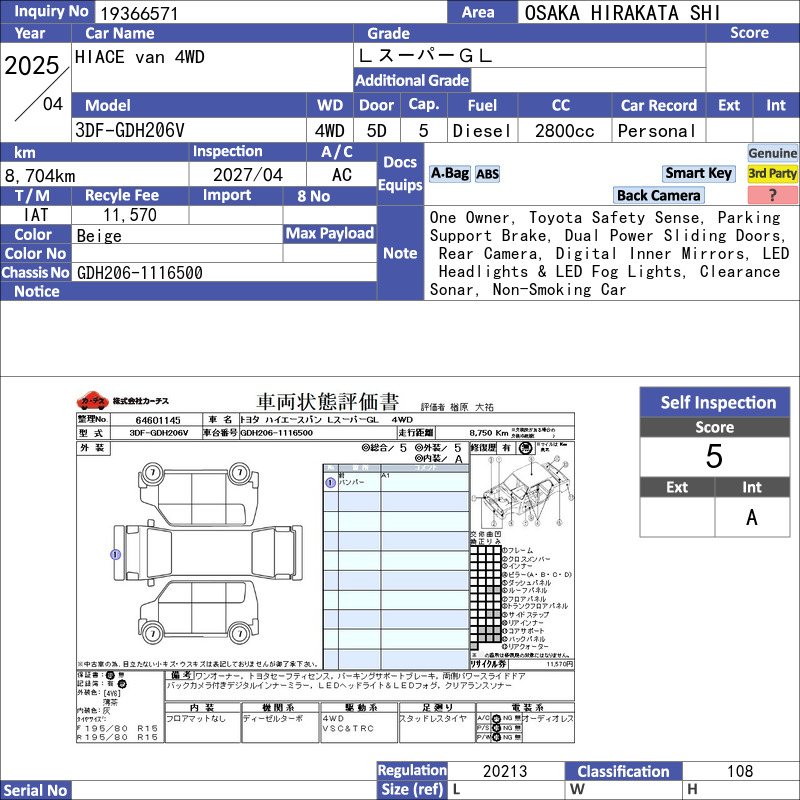The height and width of the screenshot is (800, 800).
Task: Select chassis number GDH206-1116500 in top table
Action: 140,273
